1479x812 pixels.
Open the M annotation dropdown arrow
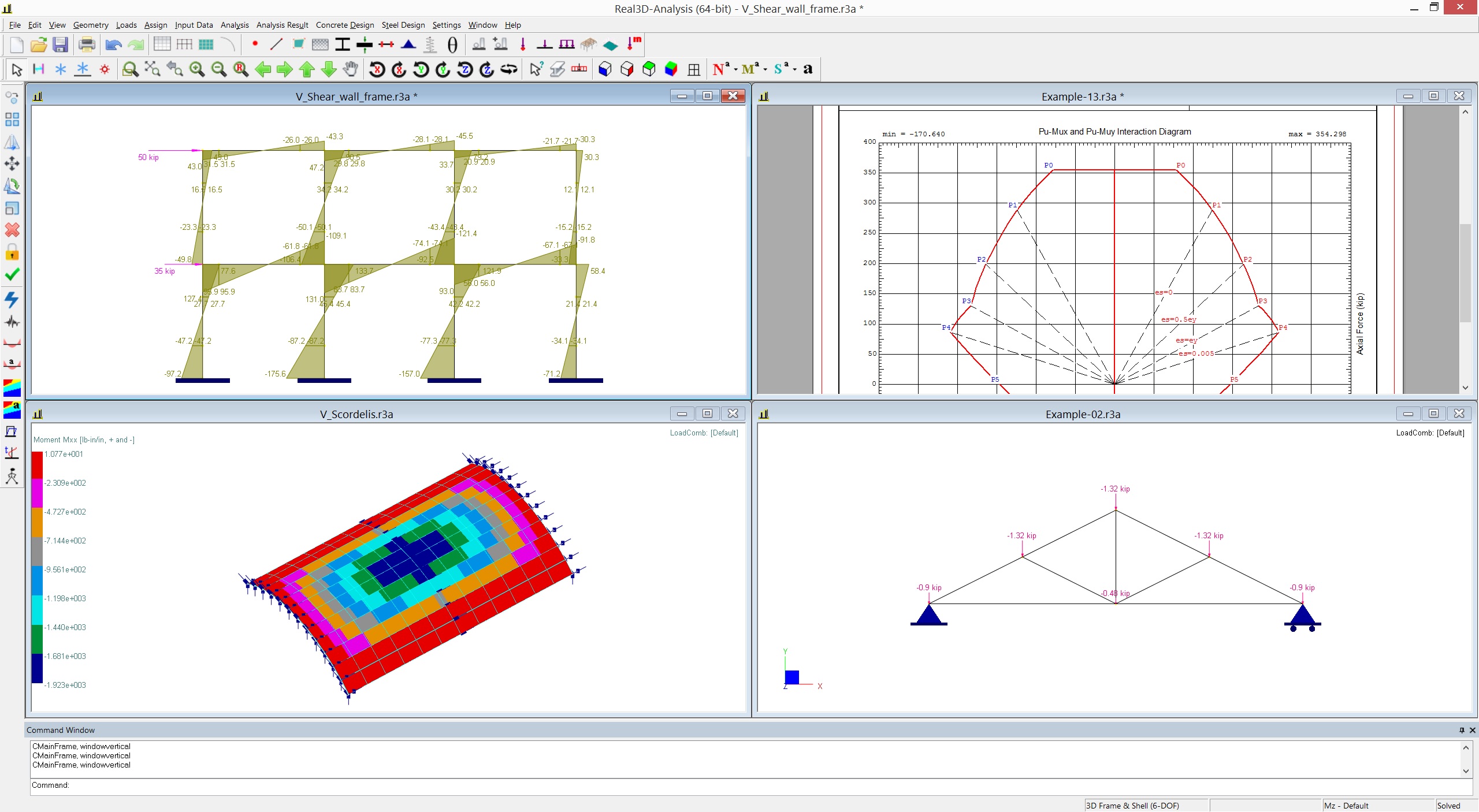tap(765, 70)
